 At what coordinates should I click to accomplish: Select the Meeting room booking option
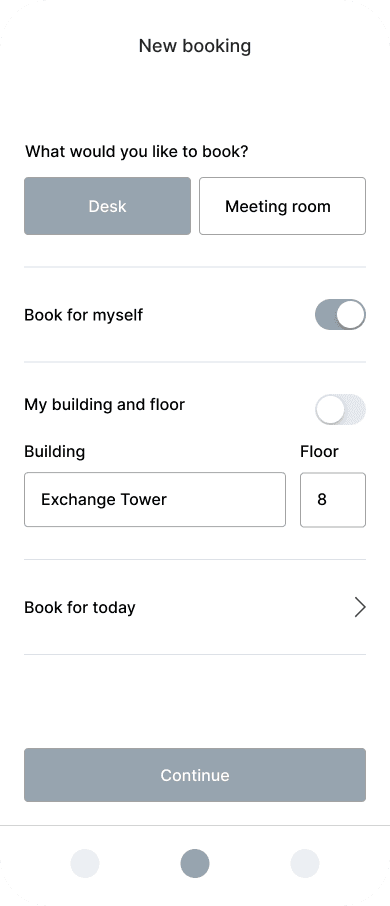283,206
